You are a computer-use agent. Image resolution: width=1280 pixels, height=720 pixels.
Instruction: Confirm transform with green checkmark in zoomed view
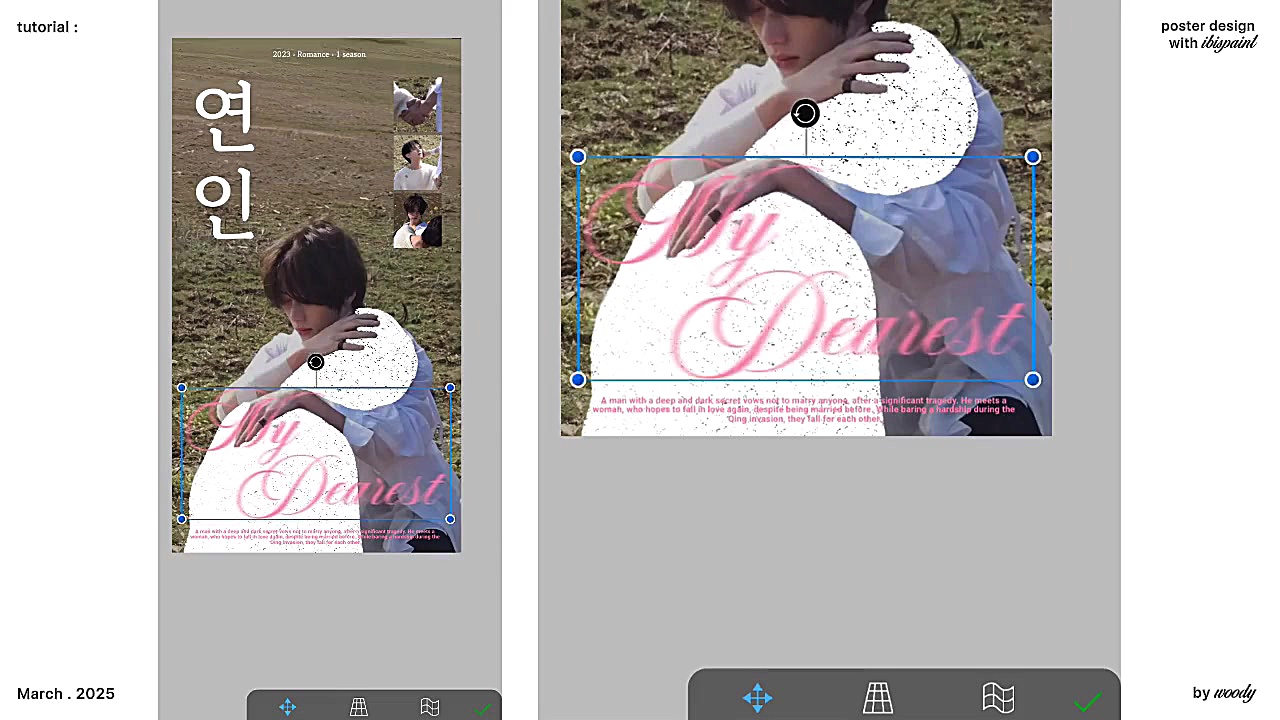(x=1087, y=702)
